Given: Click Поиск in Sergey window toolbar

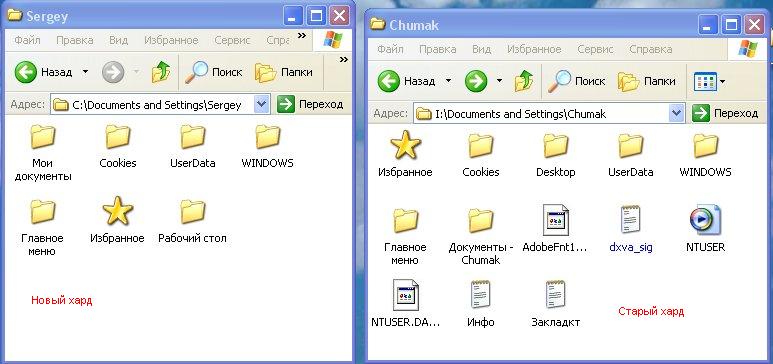Looking at the screenshot, I should [213, 73].
